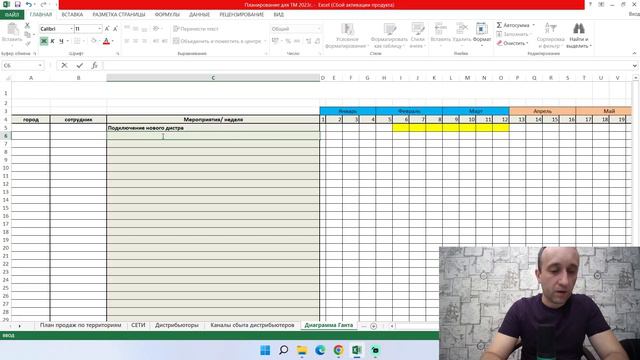Apply the fill color bucket

(93, 41)
